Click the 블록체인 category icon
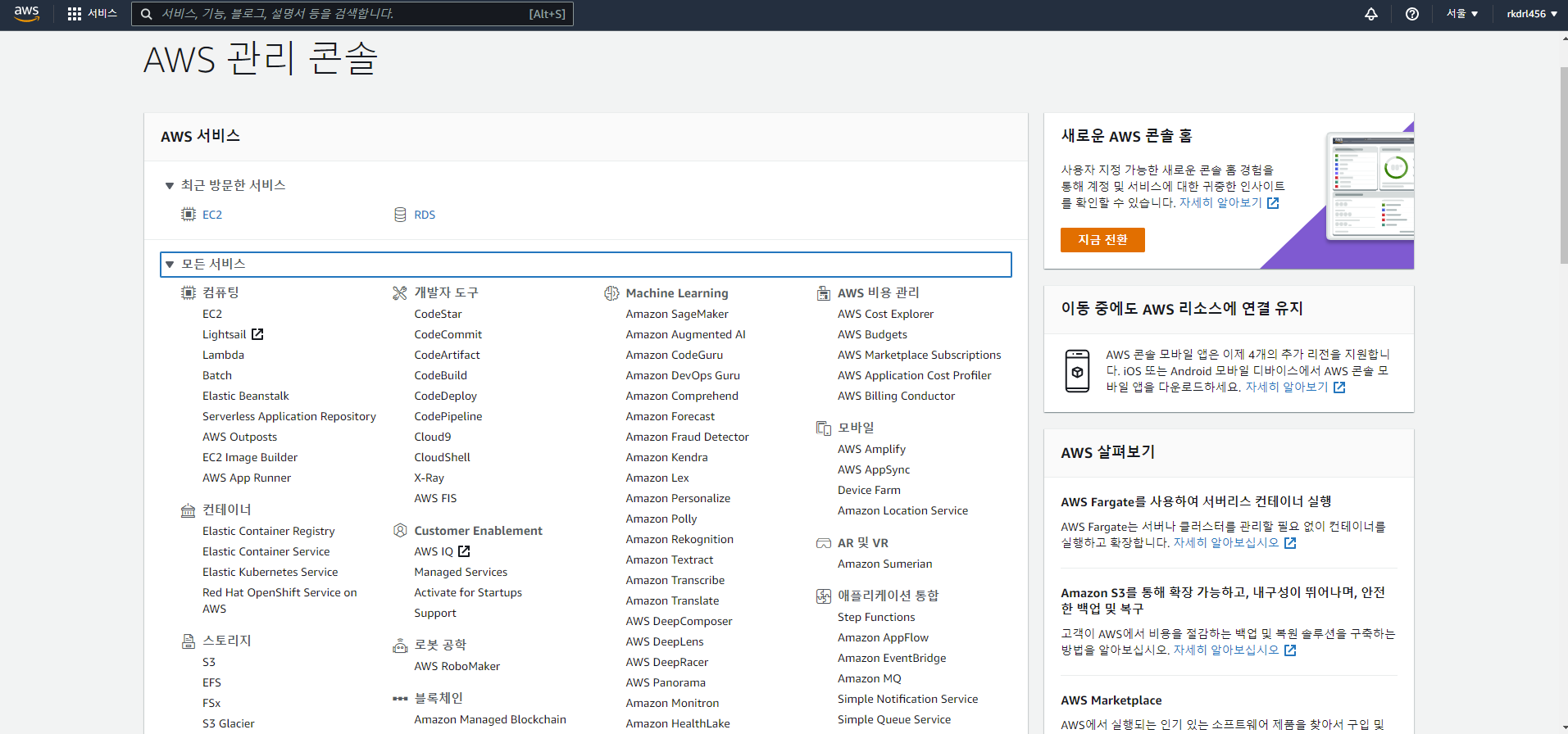Image resolution: width=1568 pixels, height=734 pixels. tap(400, 699)
